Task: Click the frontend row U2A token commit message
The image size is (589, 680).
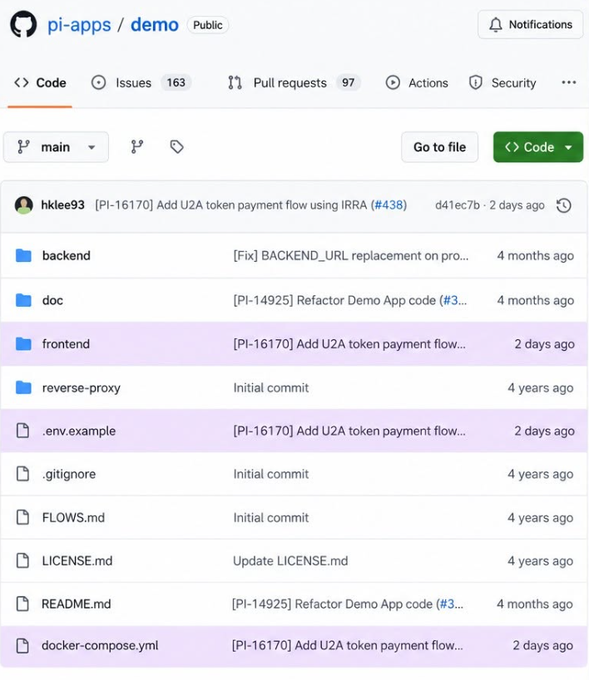Action: click(x=349, y=344)
